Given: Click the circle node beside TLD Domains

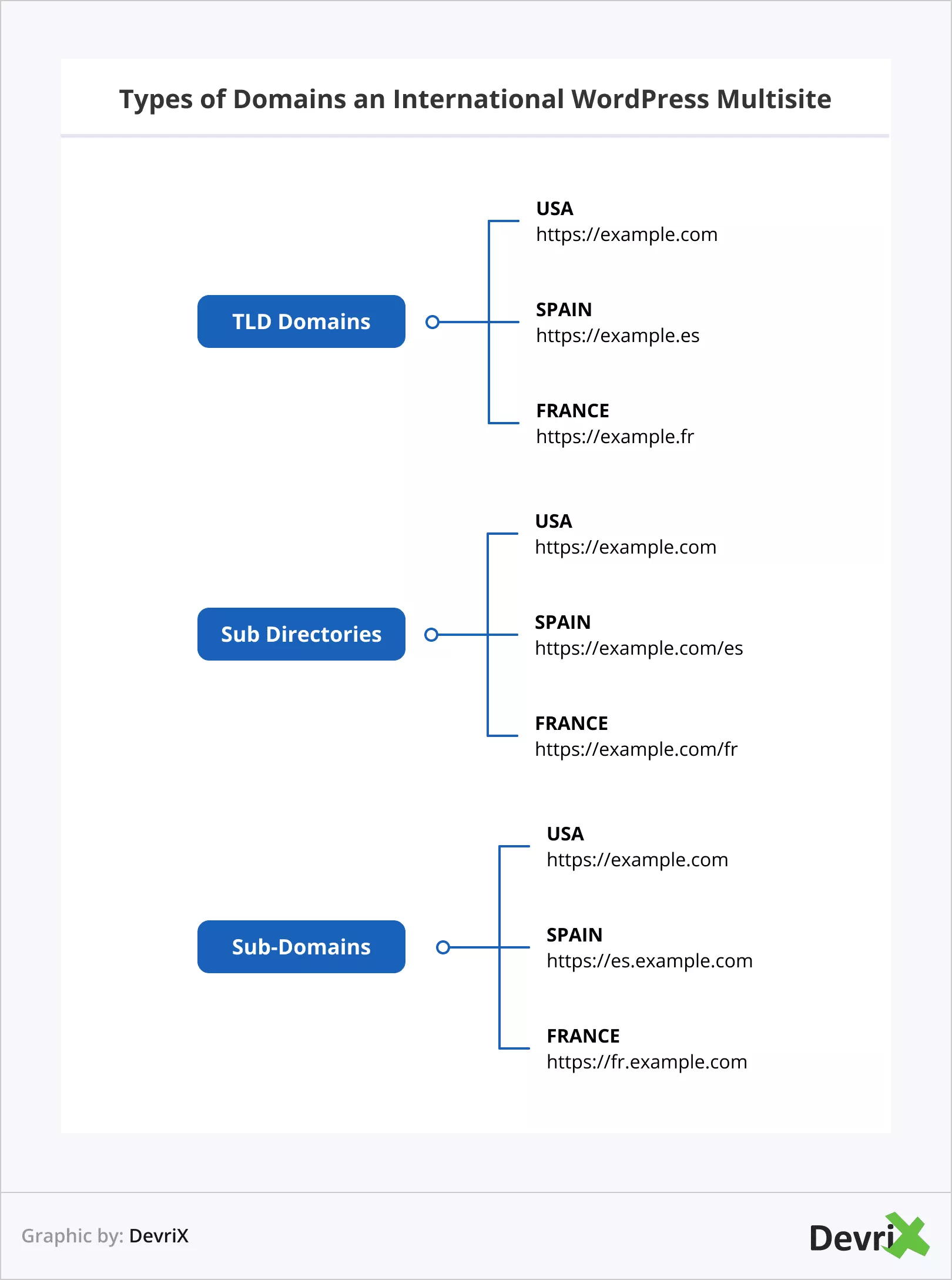Looking at the screenshot, I should (x=433, y=322).
